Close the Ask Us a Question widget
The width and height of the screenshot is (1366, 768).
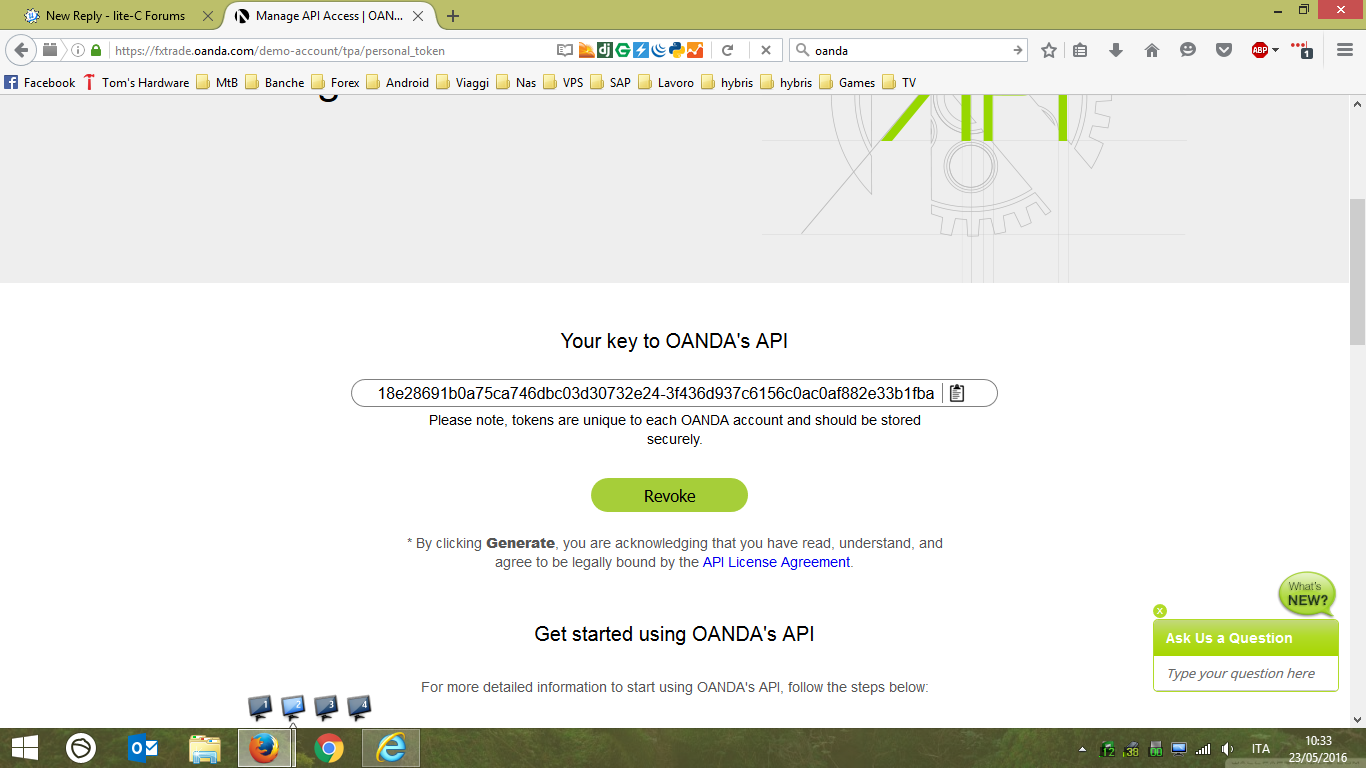coord(1160,610)
